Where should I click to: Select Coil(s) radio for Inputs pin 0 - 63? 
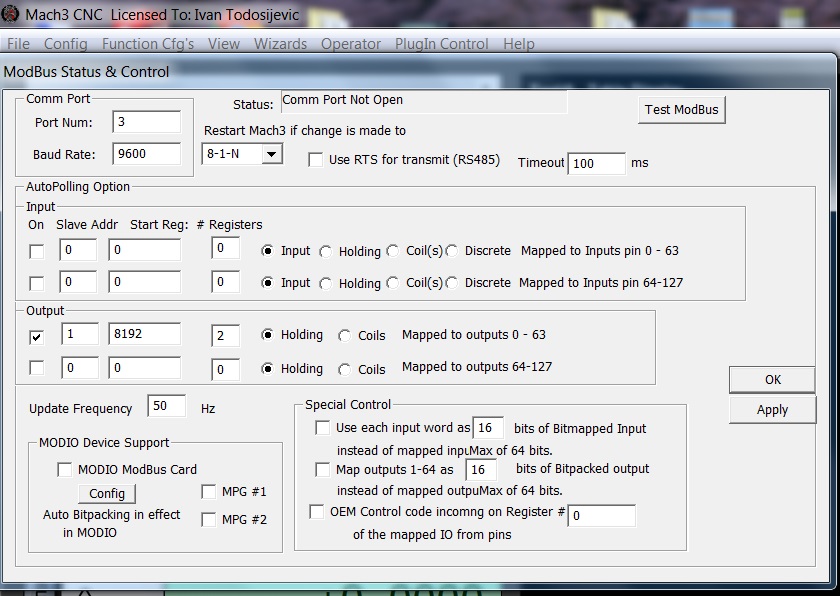point(393,251)
